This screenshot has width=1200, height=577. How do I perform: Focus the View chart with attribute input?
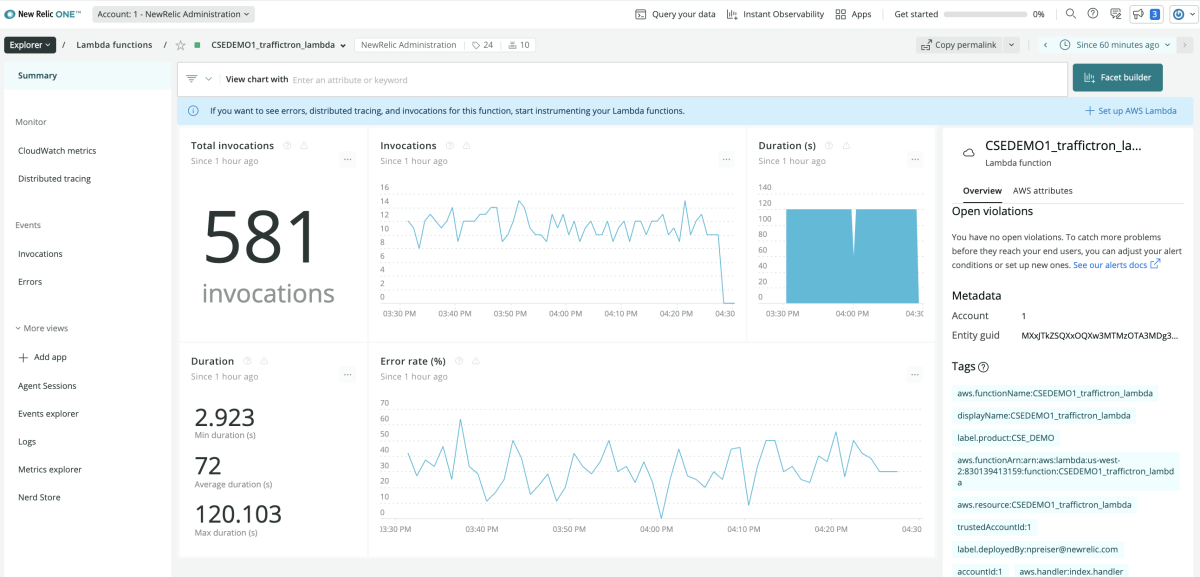[x=677, y=79]
